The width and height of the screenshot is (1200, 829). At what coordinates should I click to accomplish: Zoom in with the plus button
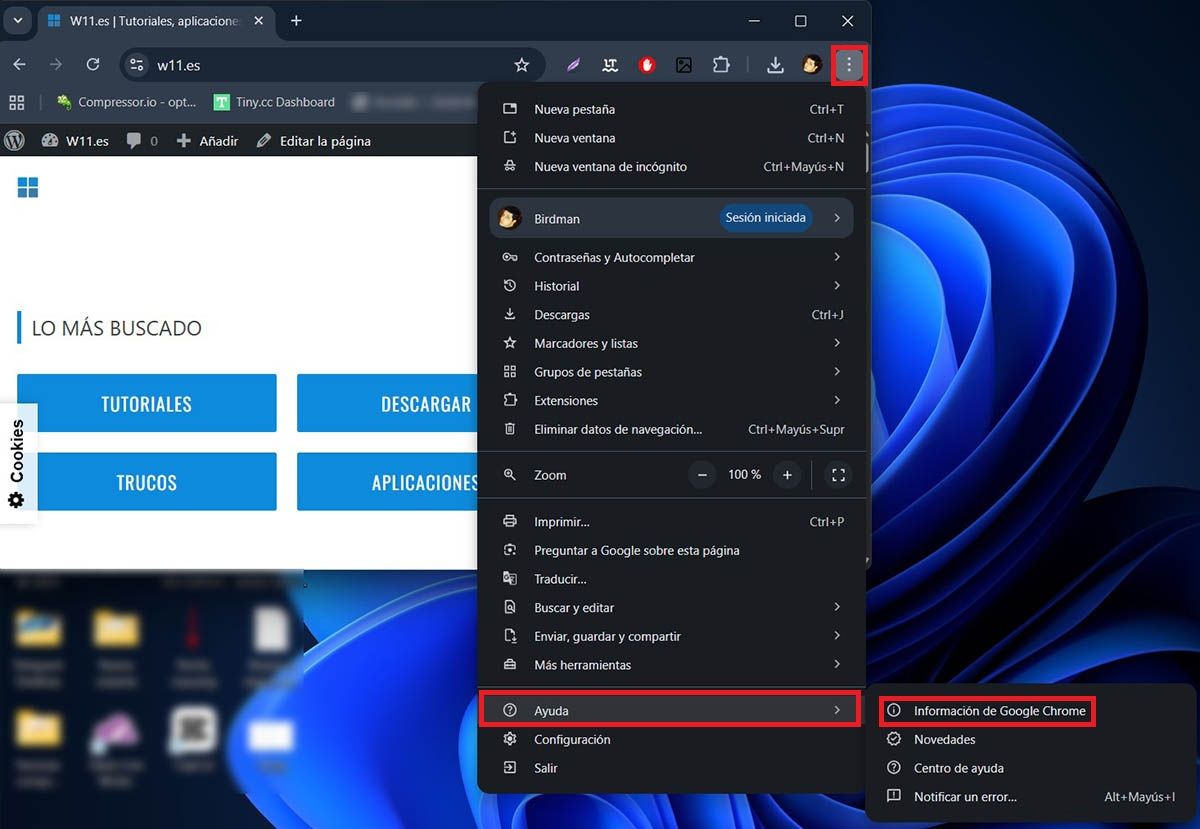coord(788,475)
